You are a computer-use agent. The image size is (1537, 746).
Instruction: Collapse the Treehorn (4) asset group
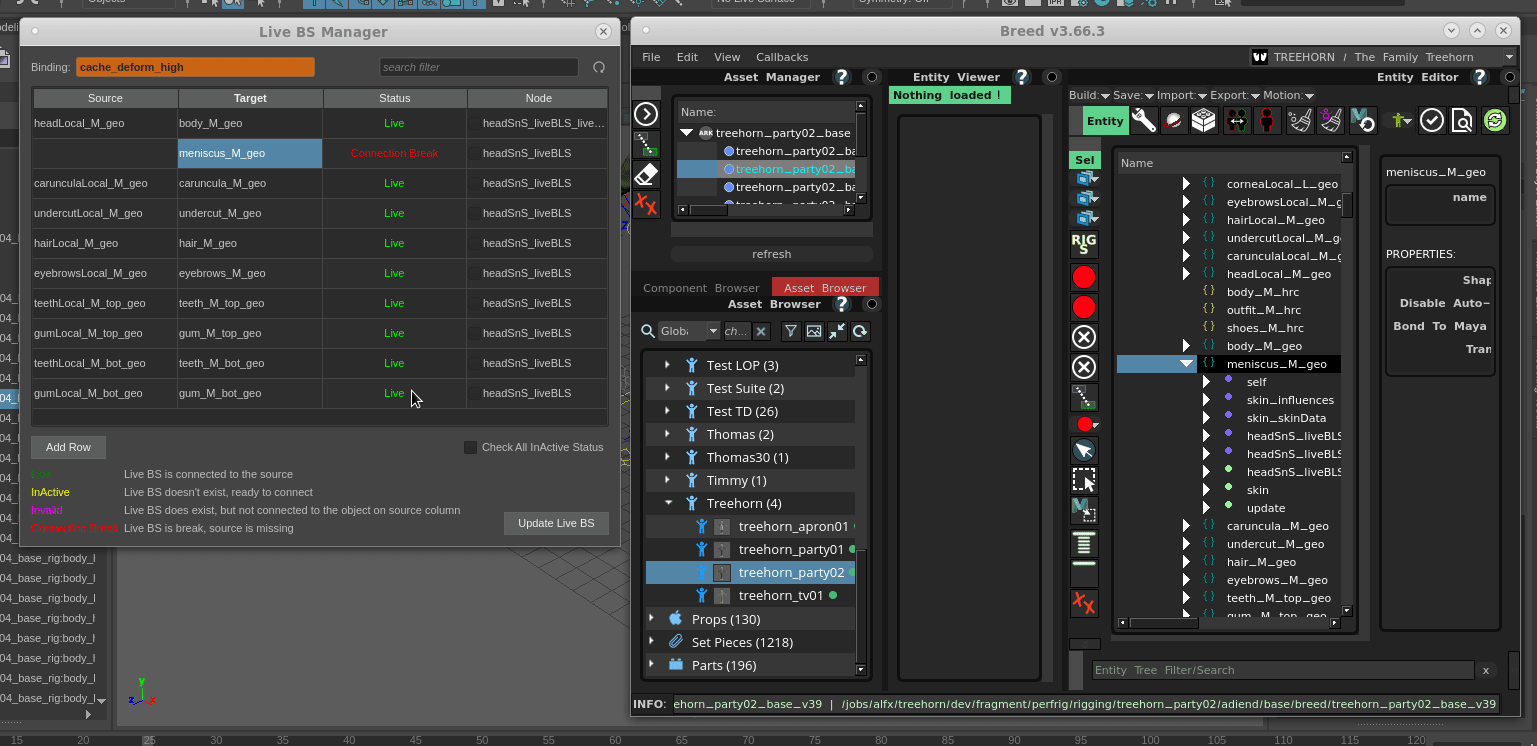pos(668,503)
